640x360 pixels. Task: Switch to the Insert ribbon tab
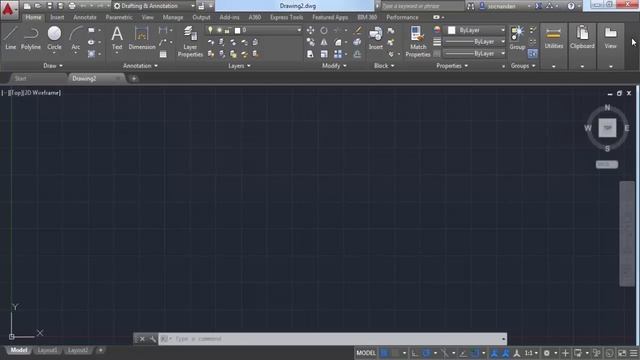click(57, 17)
